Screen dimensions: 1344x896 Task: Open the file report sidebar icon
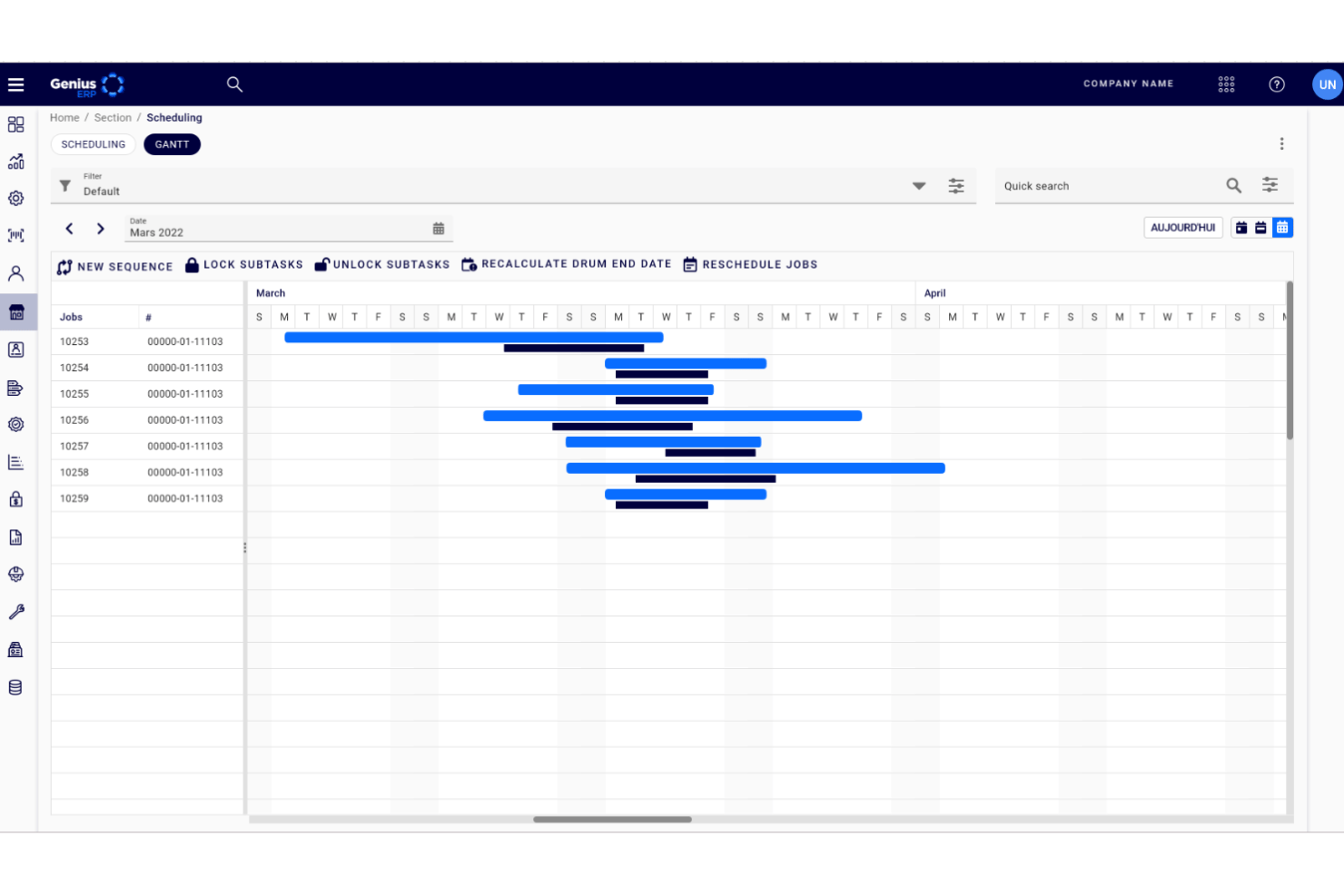click(15, 537)
